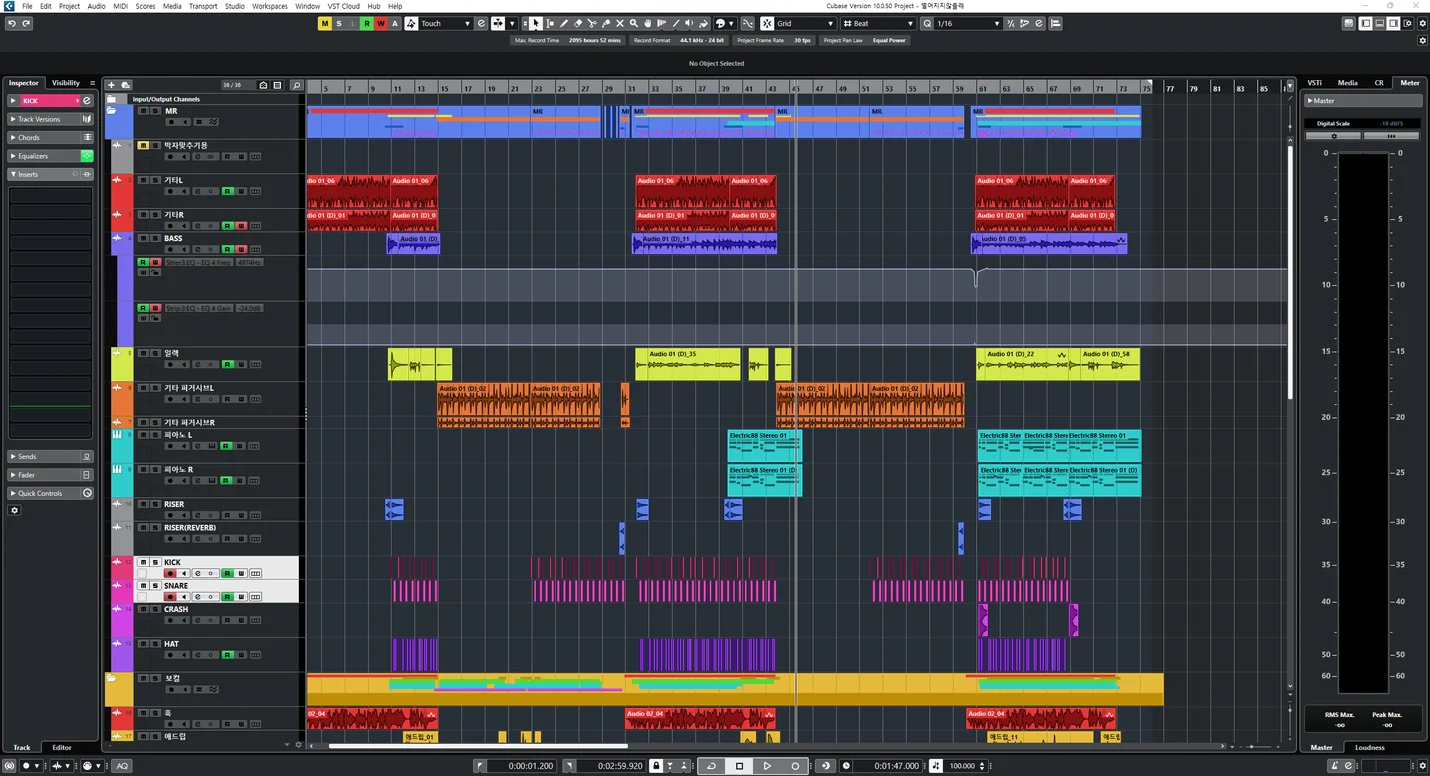Switch to the Visibility tab
1430x776 pixels.
[66, 83]
